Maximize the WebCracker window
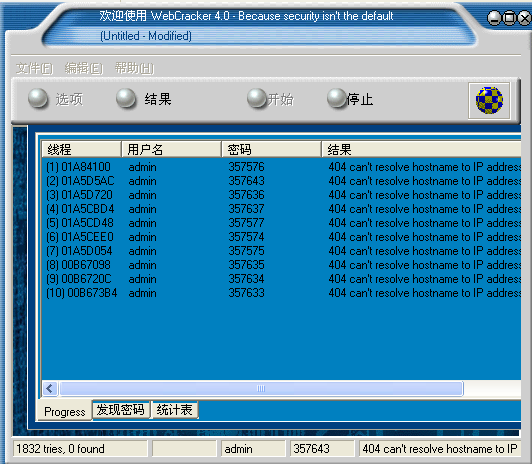532x464 pixels. coord(509,18)
